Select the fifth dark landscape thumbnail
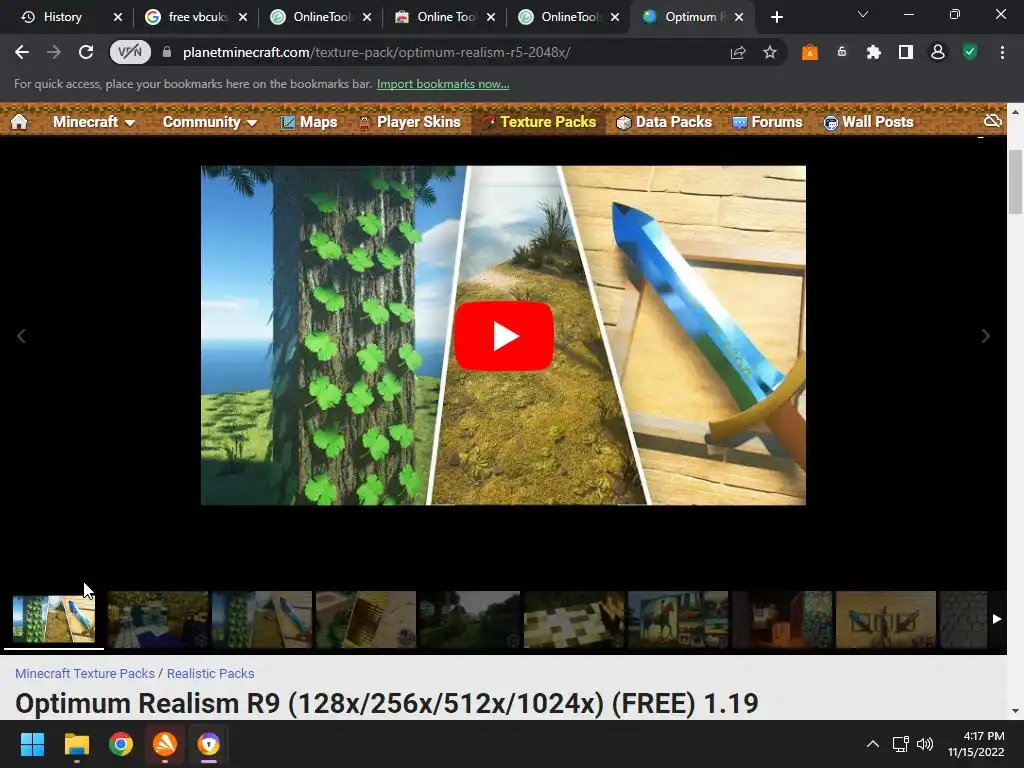1024x768 pixels. click(470, 619)
